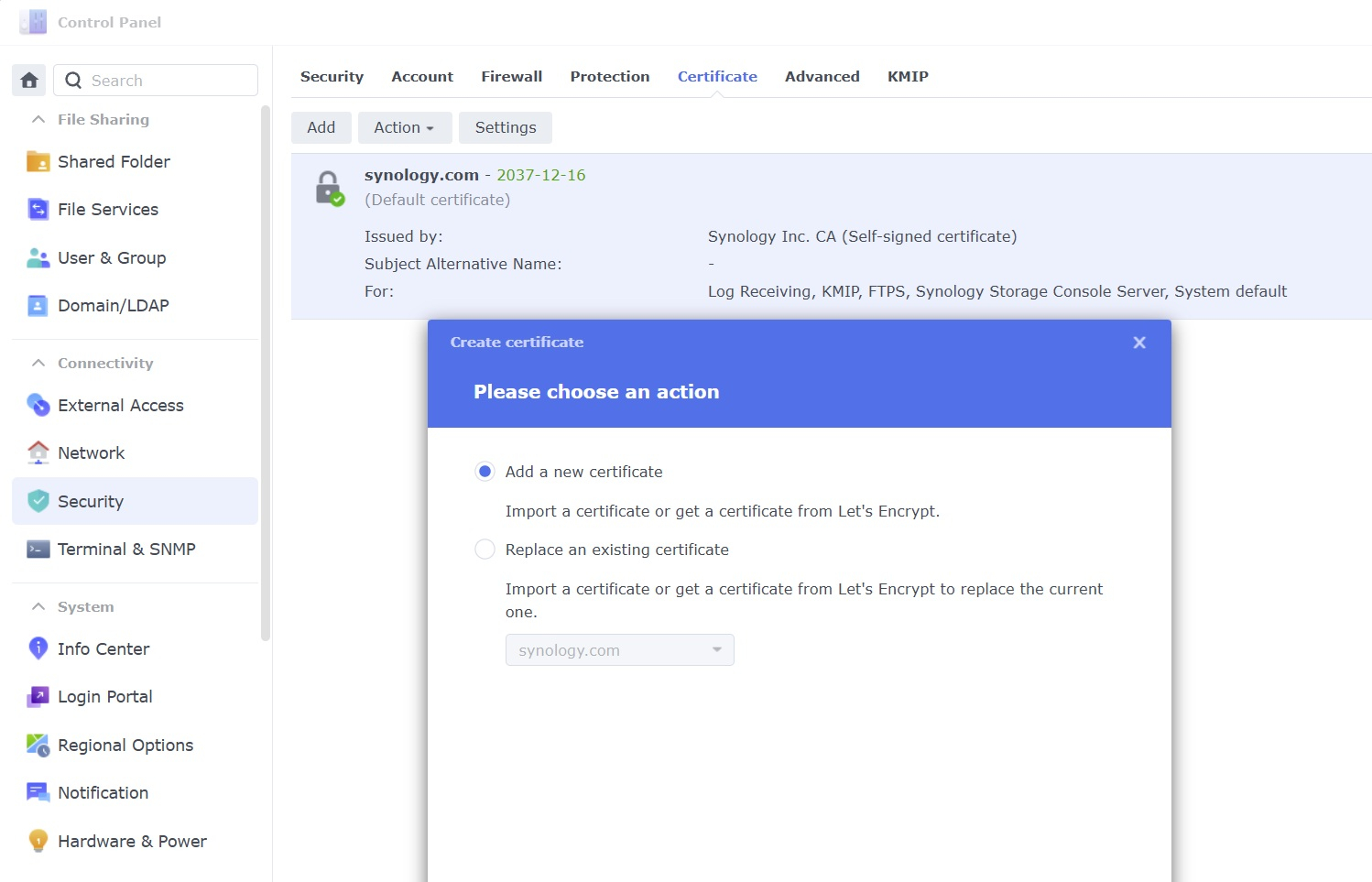Open Shared Folder settings
The image size is (1372, 882).
(x=136, y=161)
